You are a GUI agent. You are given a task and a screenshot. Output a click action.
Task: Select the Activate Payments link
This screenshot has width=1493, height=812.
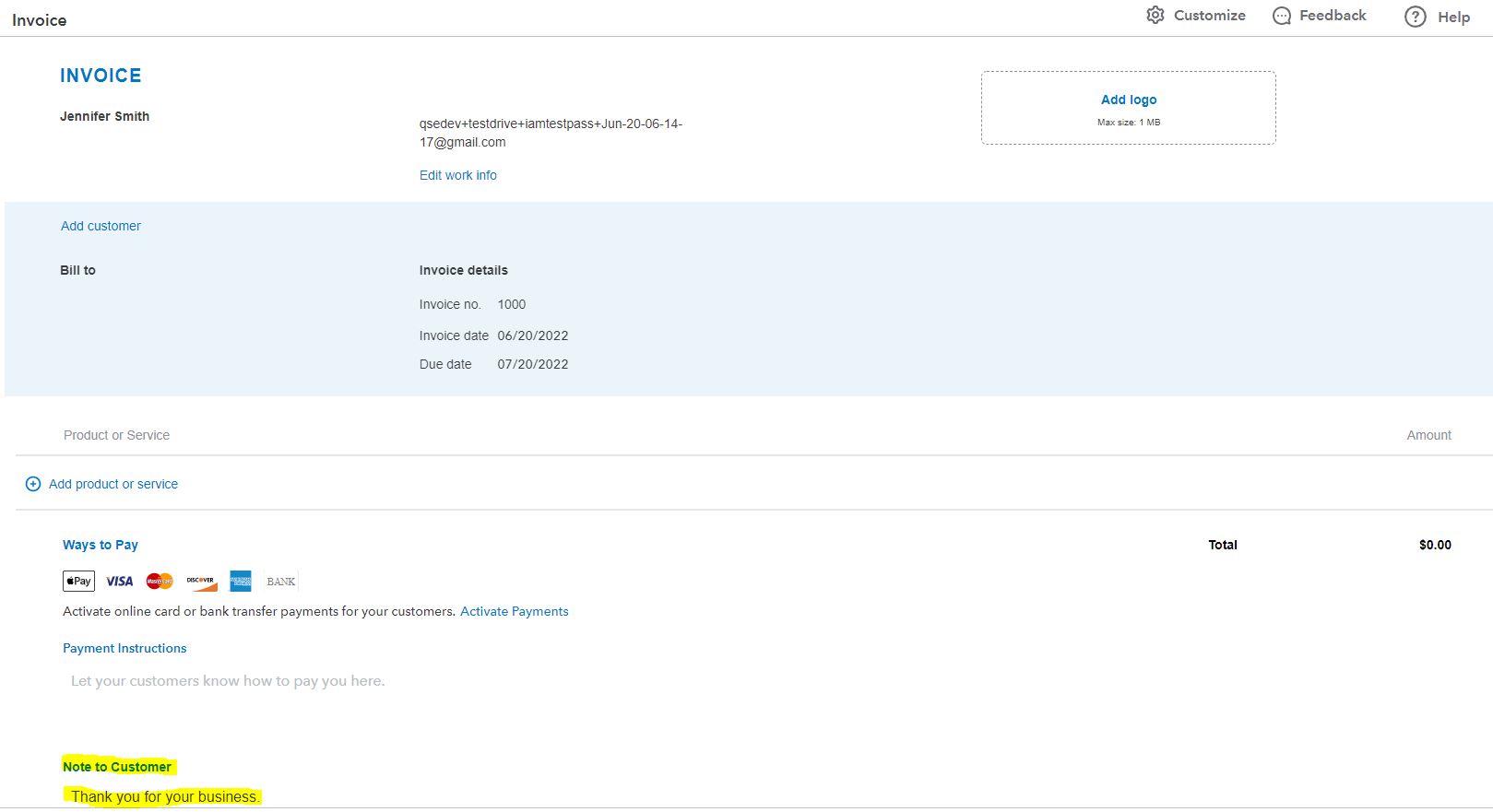514,611
